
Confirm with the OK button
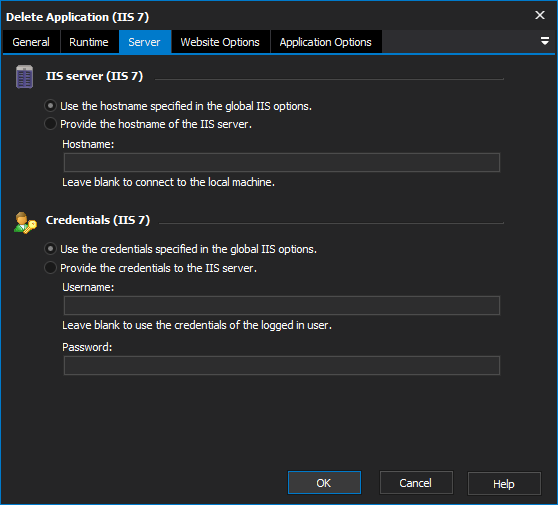coord(324,483)
